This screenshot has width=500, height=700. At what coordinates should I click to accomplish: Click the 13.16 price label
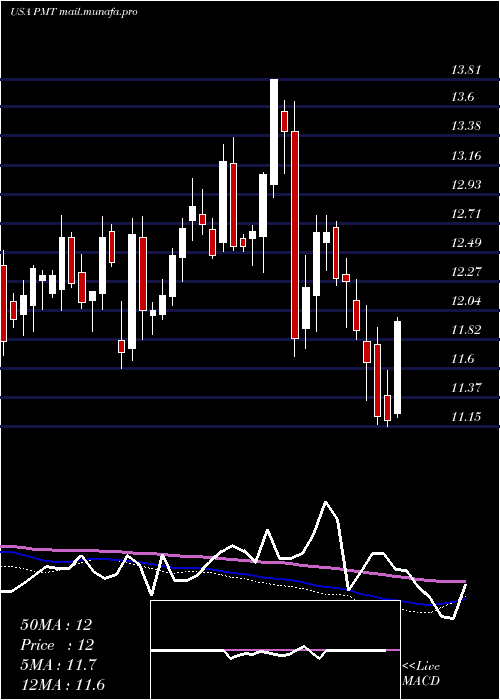466,156
